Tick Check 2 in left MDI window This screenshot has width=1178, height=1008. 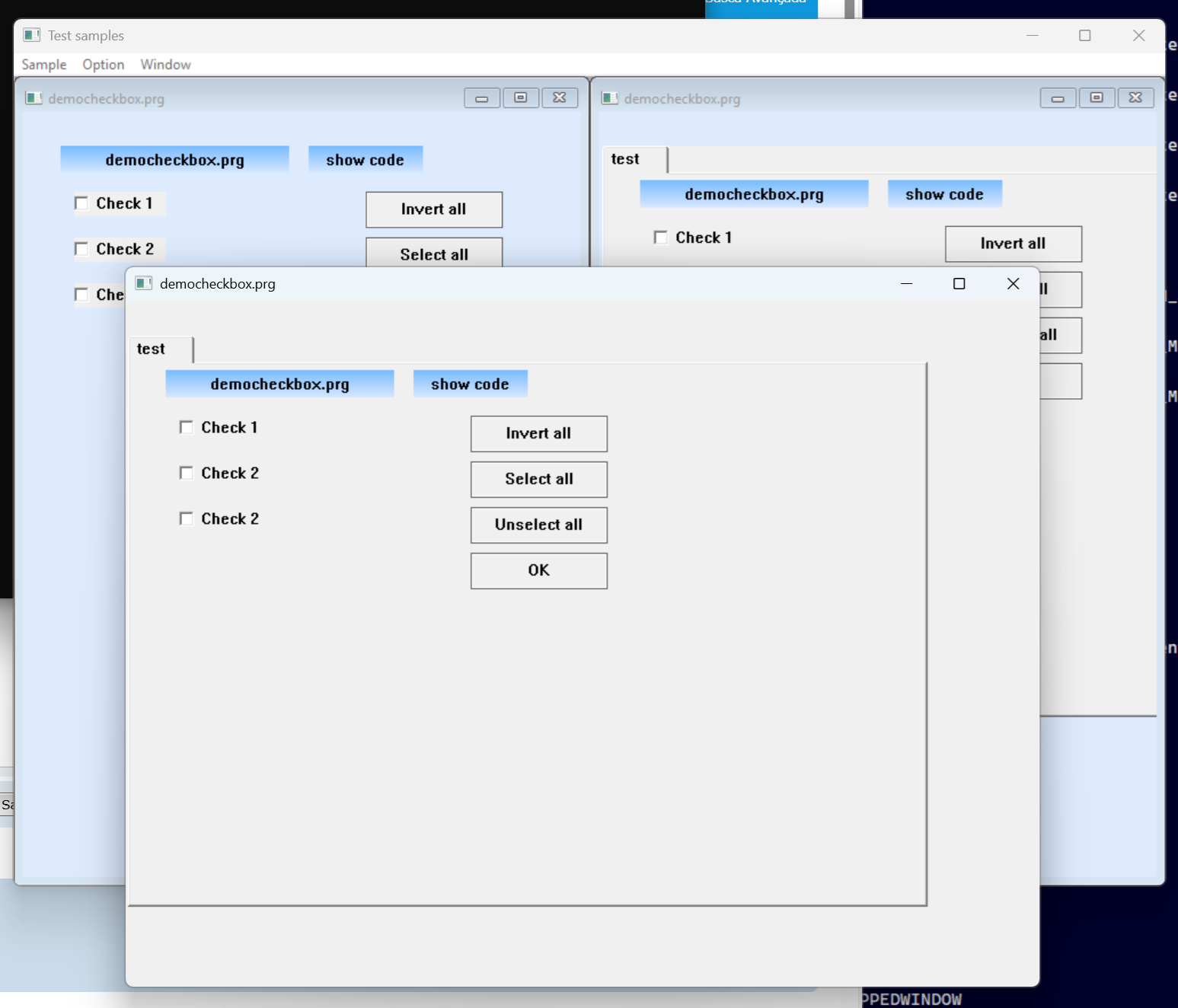click(81, 249)
